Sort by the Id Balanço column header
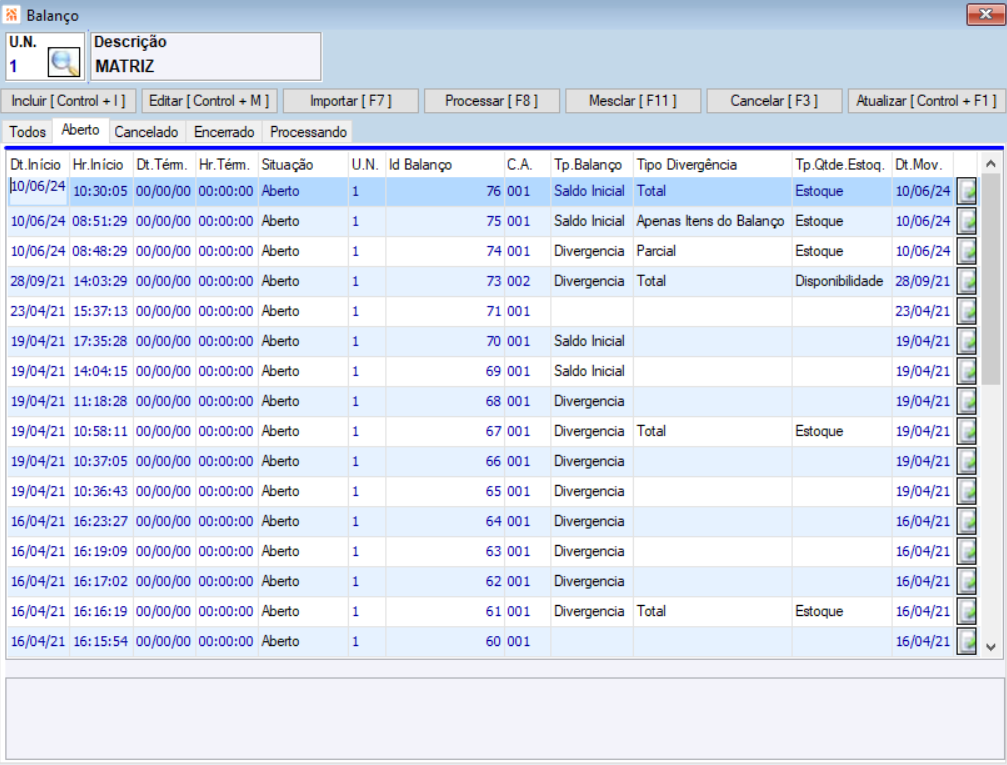The width and height of the screenshot is (1007, 765). point(420,163)
